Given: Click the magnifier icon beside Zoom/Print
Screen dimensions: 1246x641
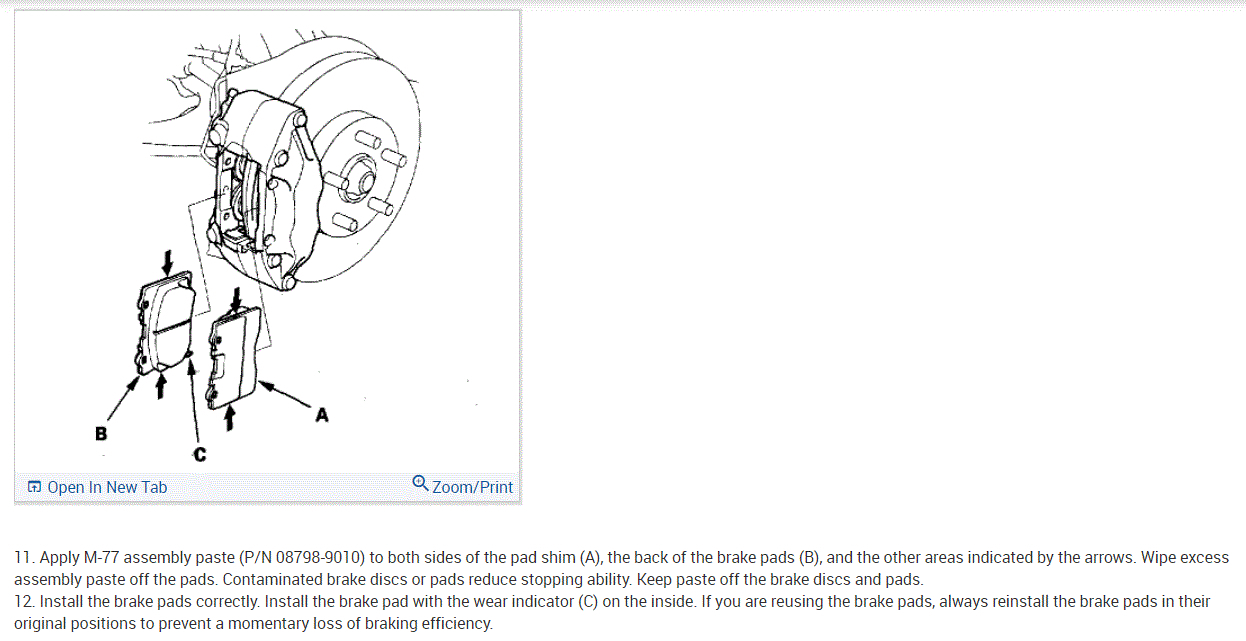Looking at the screenshot, I should click(420, 484).
